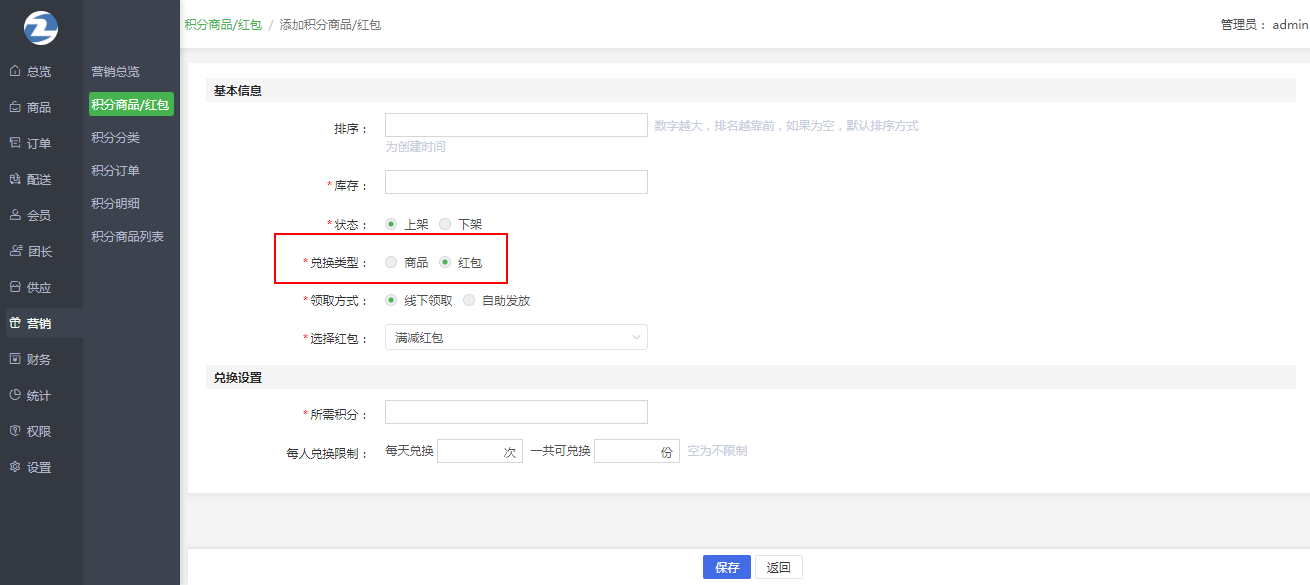Click 管理员 admin account label

[x=1264, y=25]
